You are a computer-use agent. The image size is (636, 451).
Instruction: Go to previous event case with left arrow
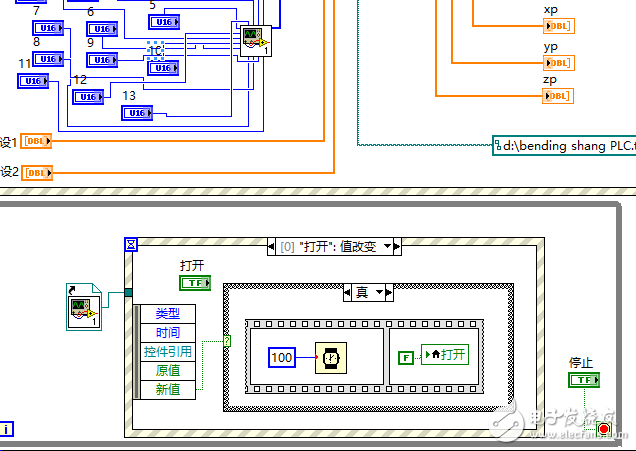click(271, 246)
